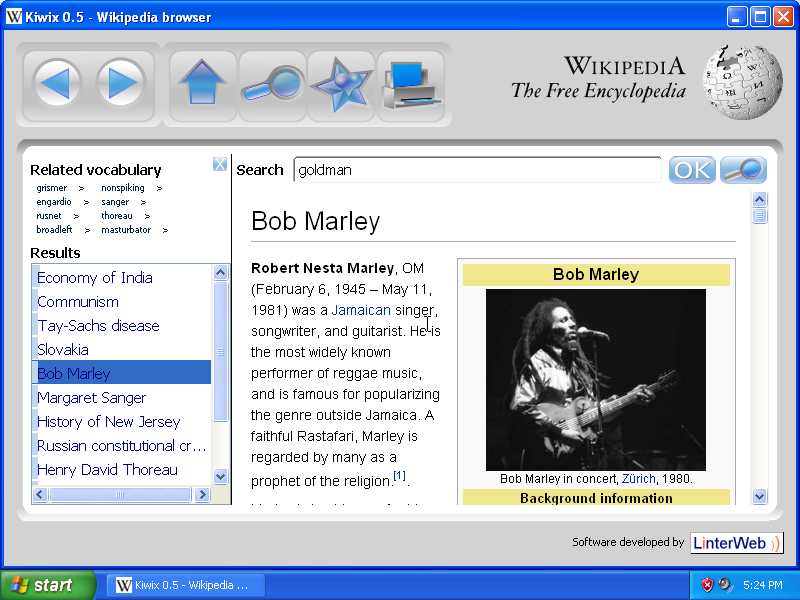Viewport: 800px width, 600px height.
Task: Click the forward navigation arrow
Action: point(125,84)
